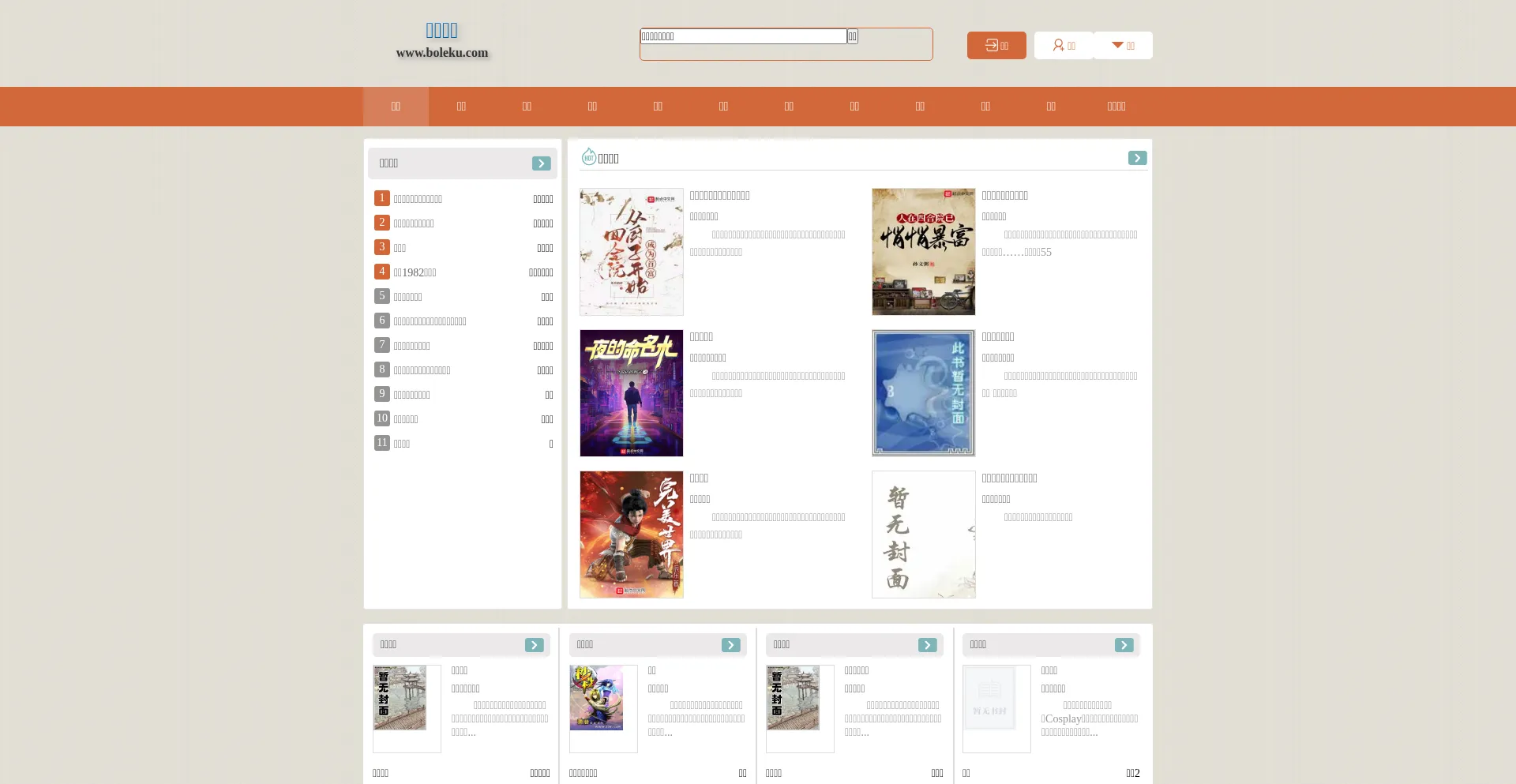This screenshot has height=784, width=1516.
Task: Open the rank 4 title containing 1982
Action: [415, 272]
